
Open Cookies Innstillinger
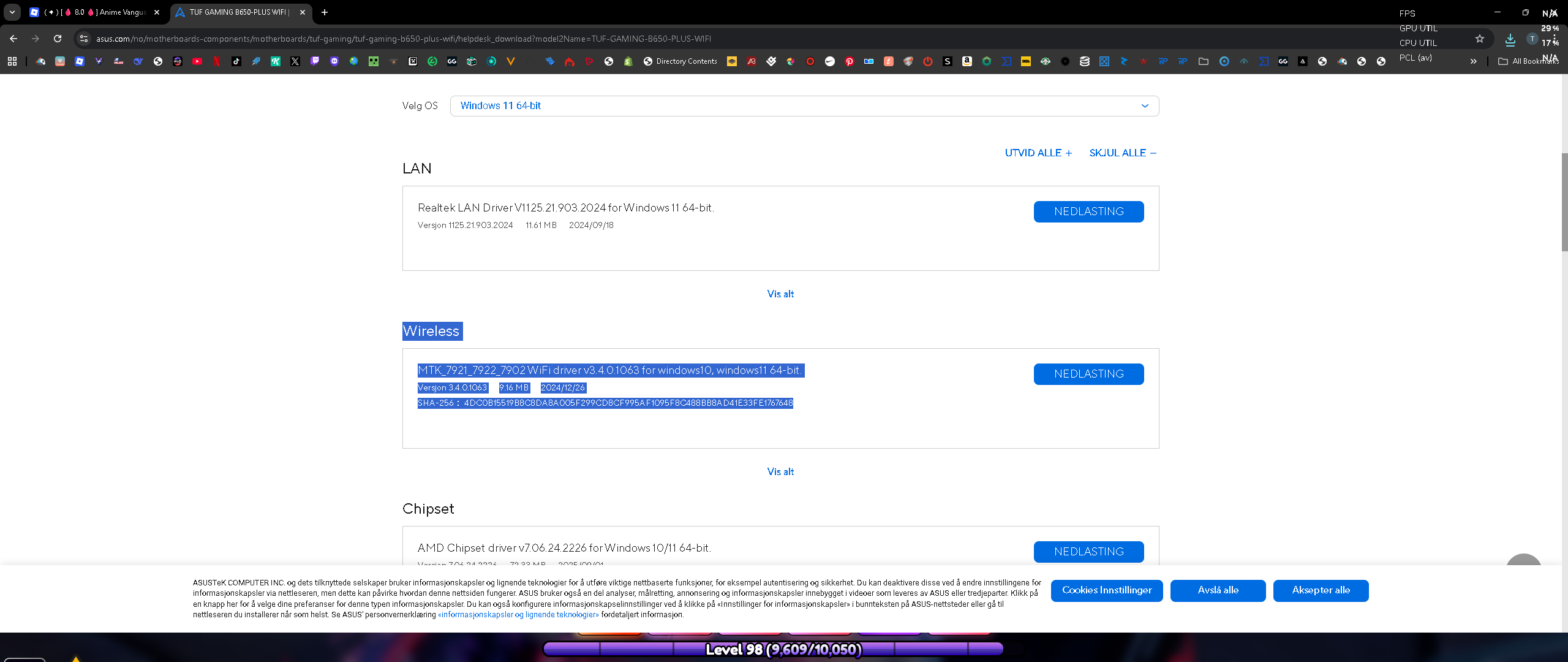pos(1107,590)
